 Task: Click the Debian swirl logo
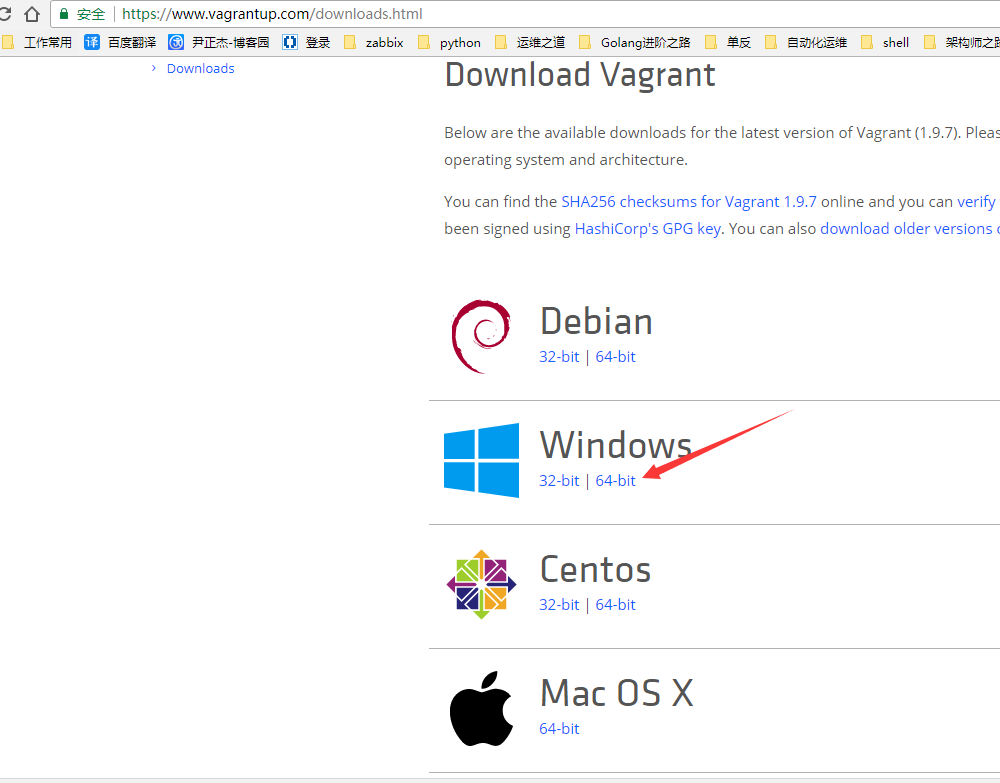481,336
